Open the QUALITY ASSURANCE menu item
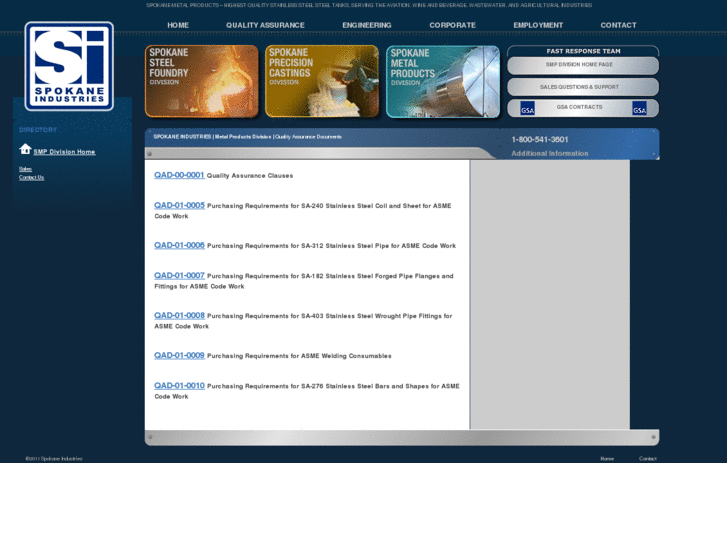Viewport: 727px width, 545px height. pos(265,25)
